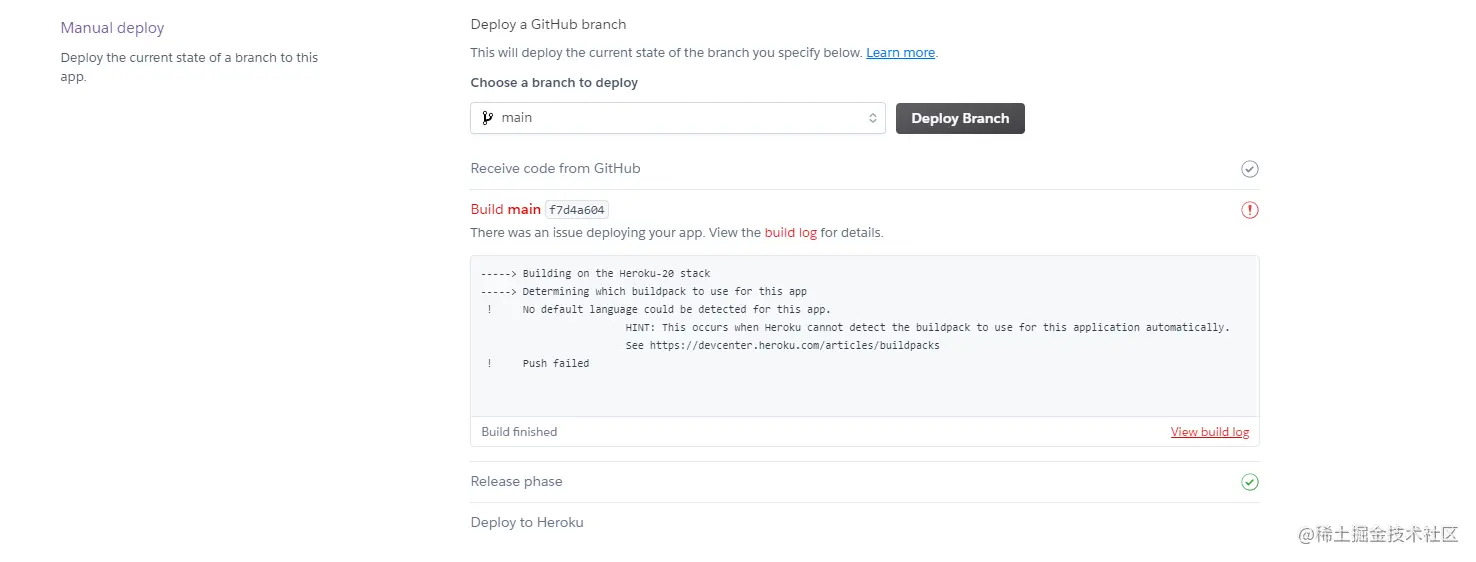Click the Receive code from GitHub checkmark icon
This screenshot has width=1476, height=562.
tap(1249, 169)
